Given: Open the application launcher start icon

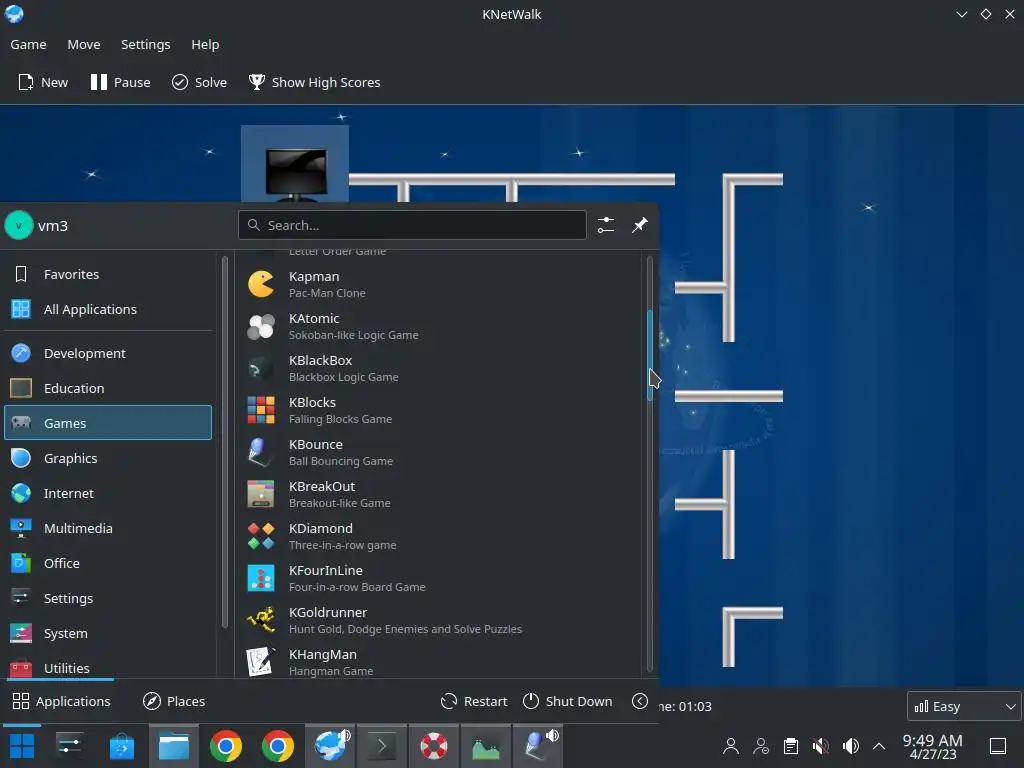Looking at the screenshot, I should 22,746.
